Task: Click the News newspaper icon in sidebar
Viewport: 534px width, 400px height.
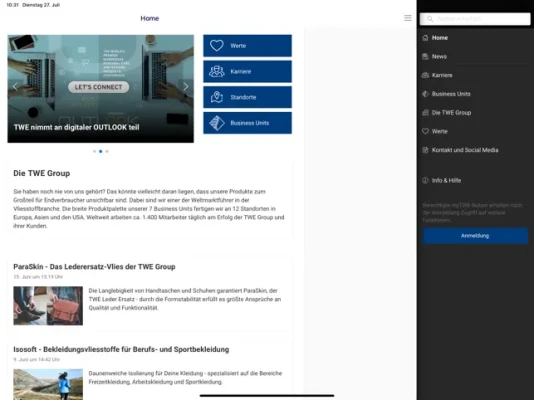Action: tap(425, 57)
